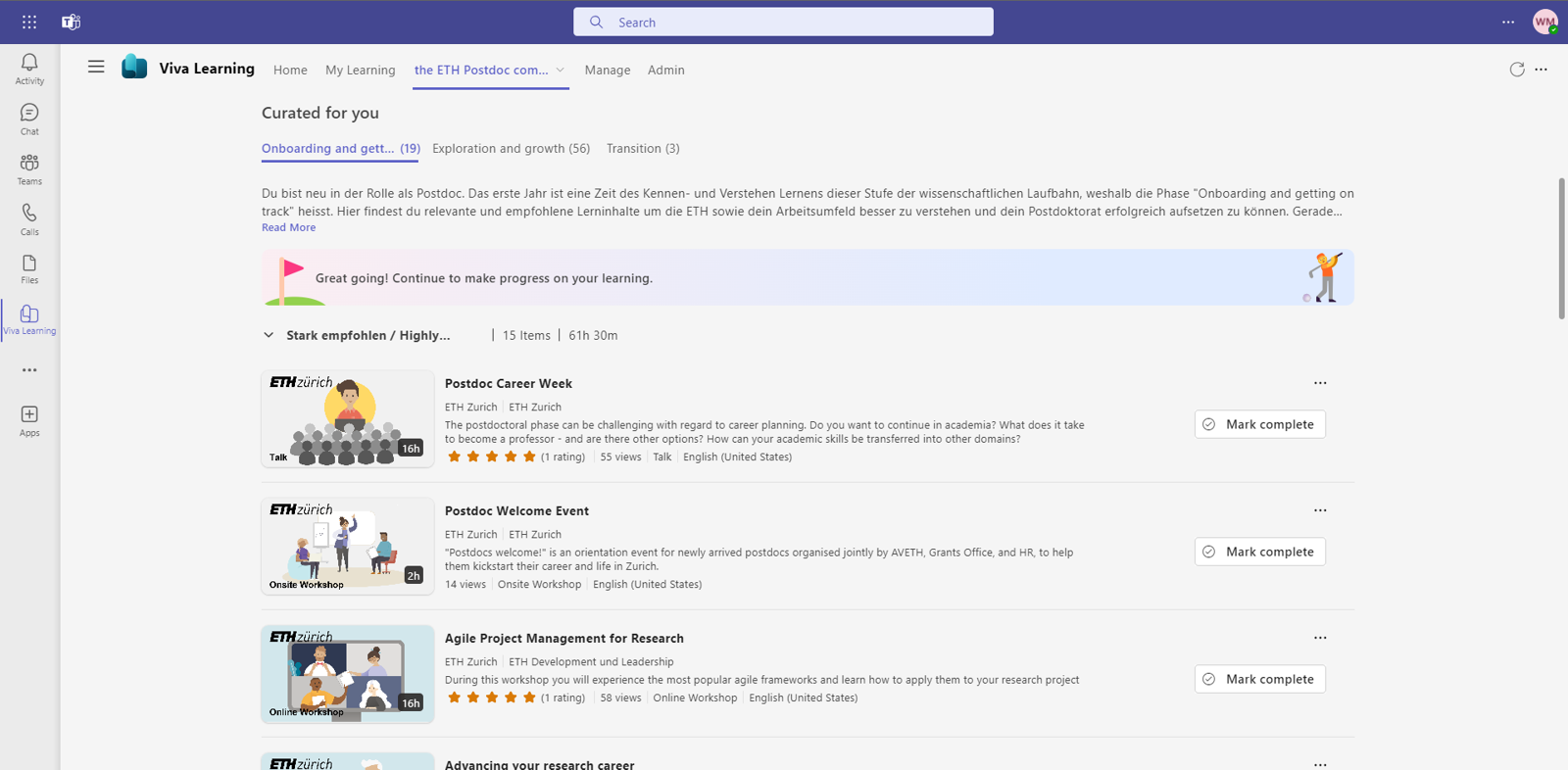Click the Viva Learning logo
The image size is (1568, 770).
[134, 67]
